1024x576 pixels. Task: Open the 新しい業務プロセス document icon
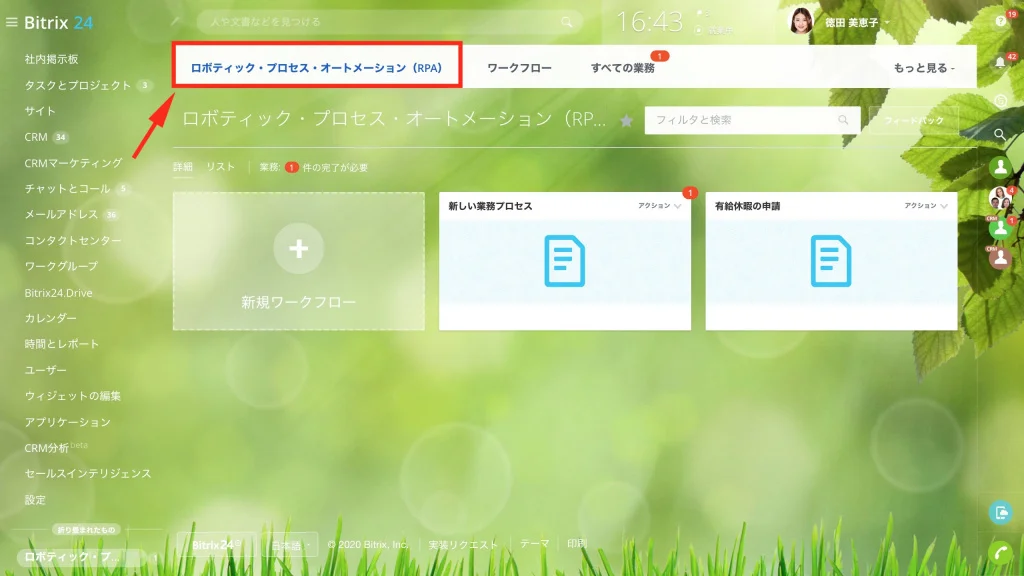564,261
